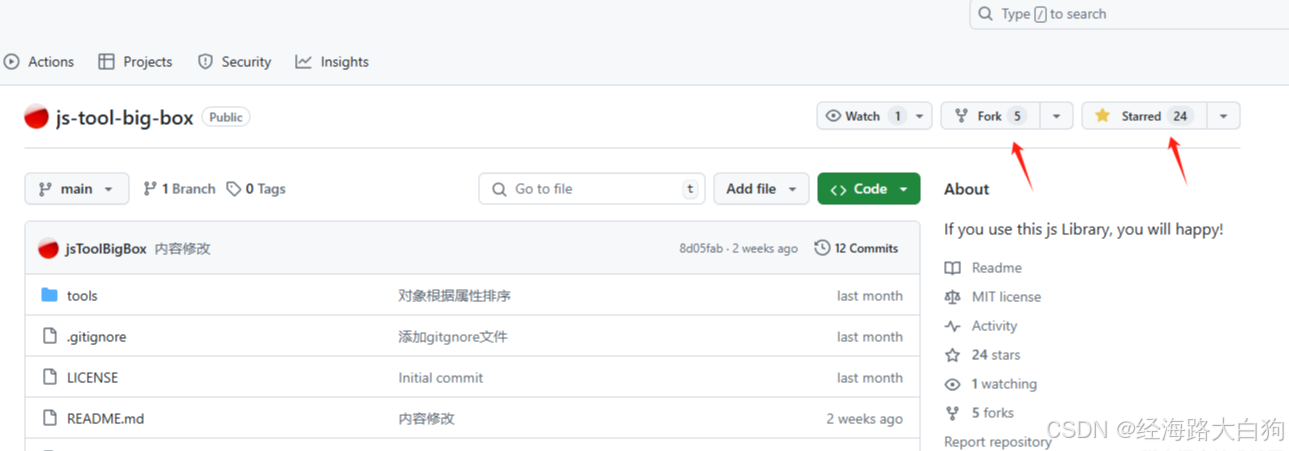Open the js-tool-big-box repository title link
1289x451 pixels.
point(124,117)
